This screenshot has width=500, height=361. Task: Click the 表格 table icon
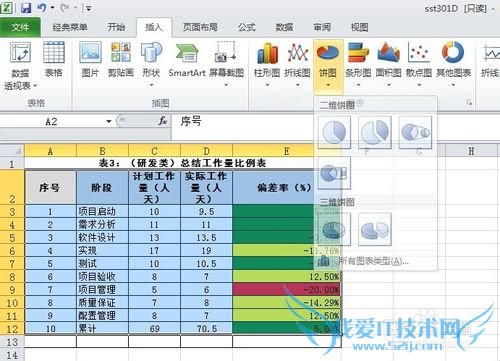click(x=54, y=52)
